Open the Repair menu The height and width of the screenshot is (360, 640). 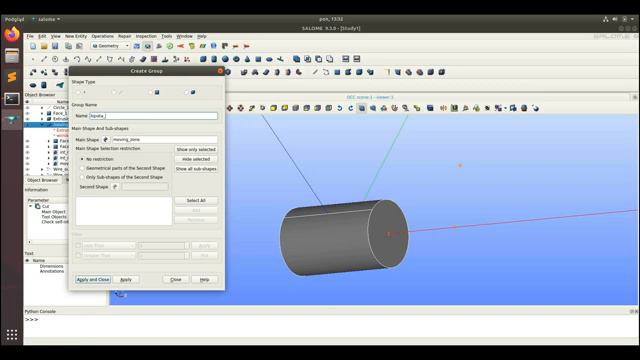(x=124, y=36)
